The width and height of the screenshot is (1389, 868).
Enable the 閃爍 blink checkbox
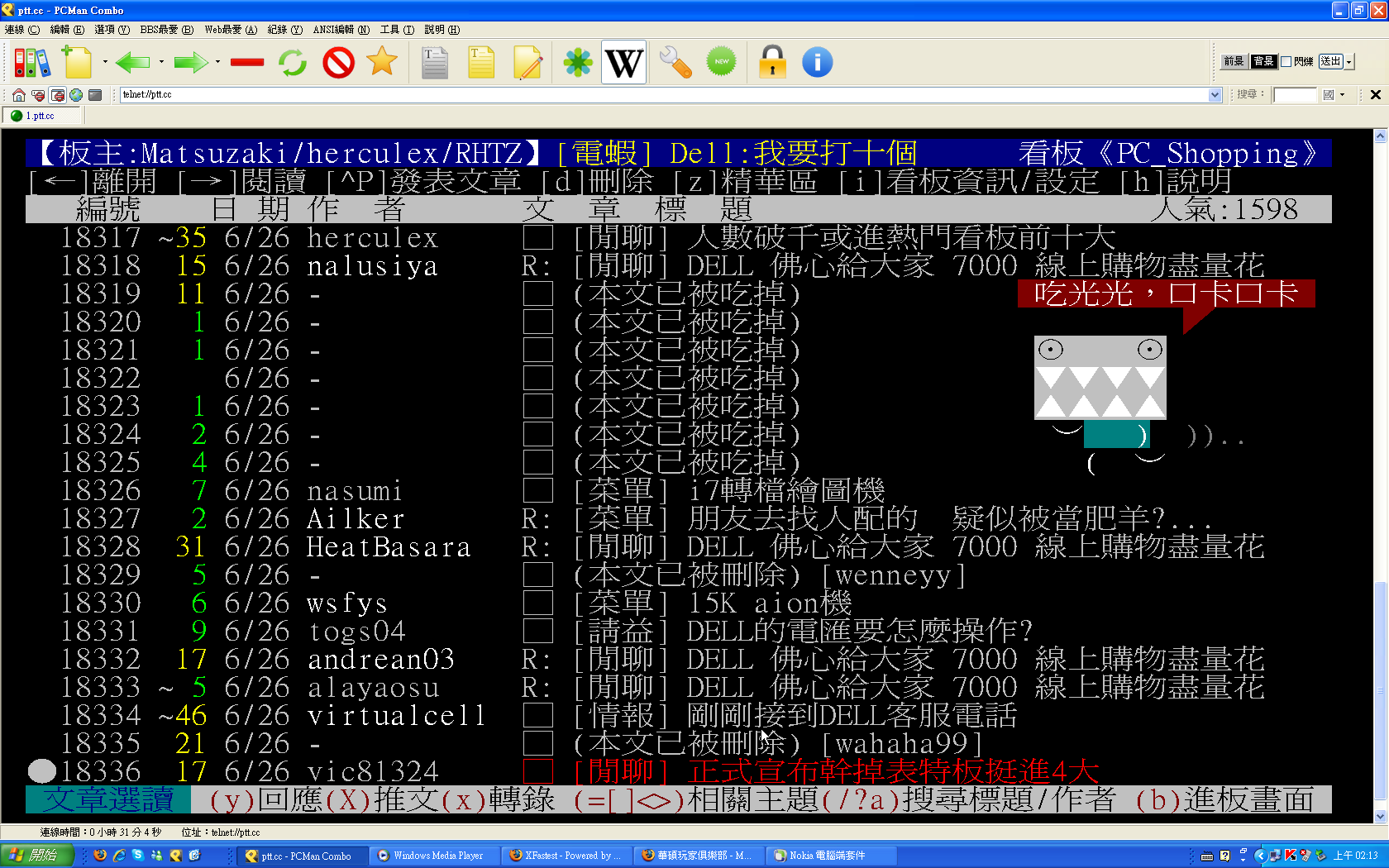1286,62
